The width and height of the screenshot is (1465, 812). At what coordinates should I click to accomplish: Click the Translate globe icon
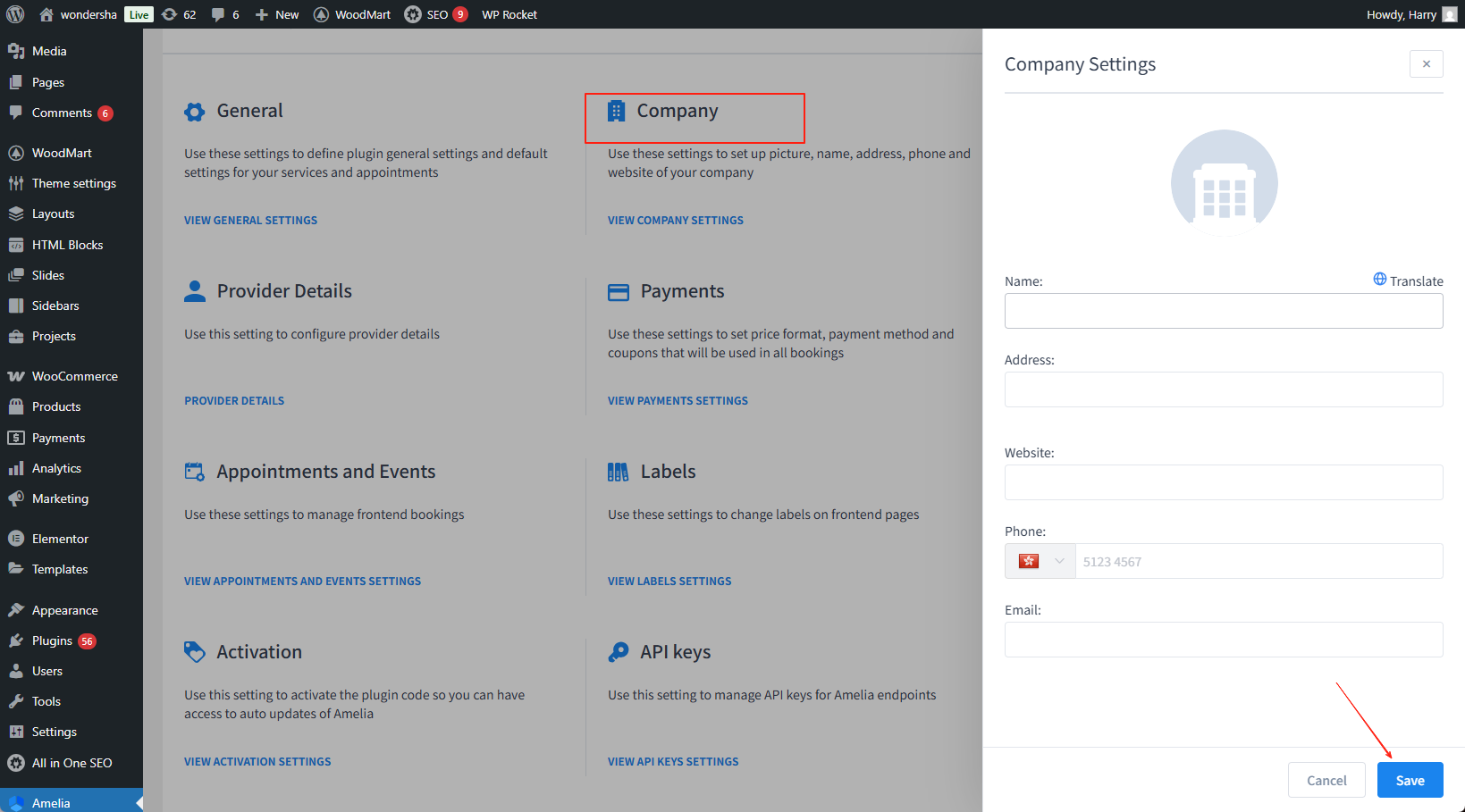tap(1380, 280)
